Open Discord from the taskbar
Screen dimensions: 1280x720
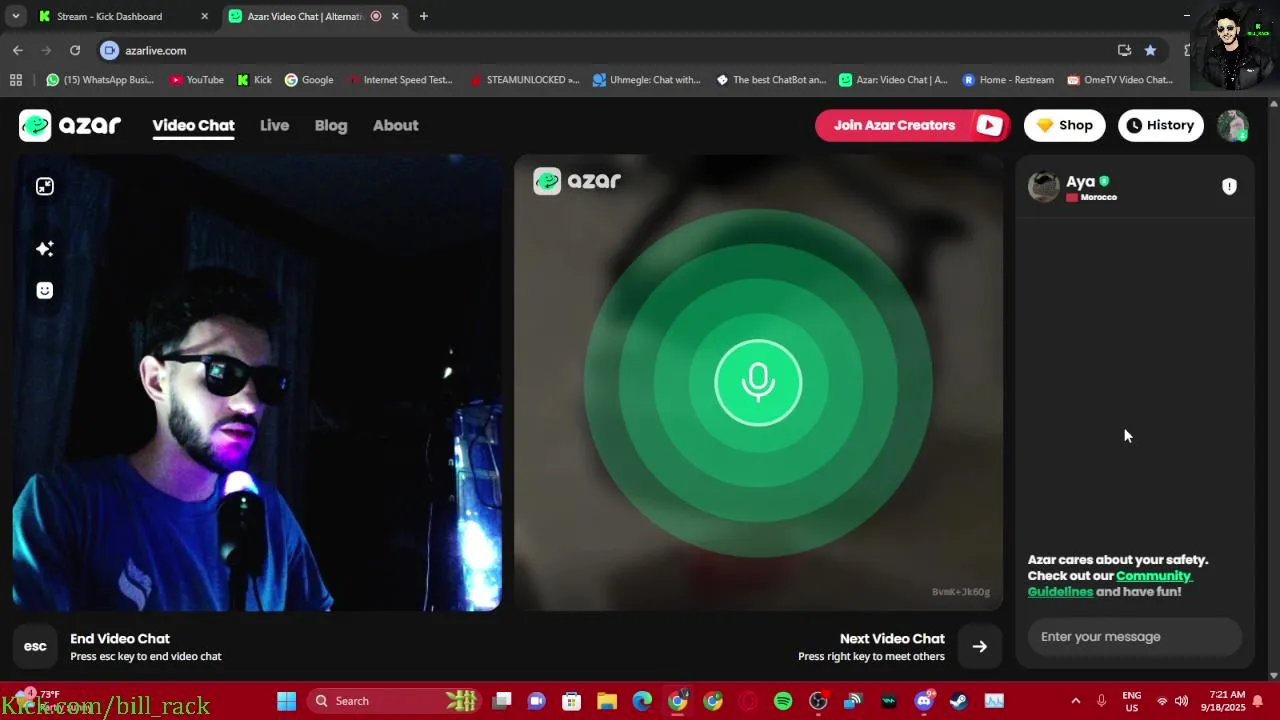(924, 701)
